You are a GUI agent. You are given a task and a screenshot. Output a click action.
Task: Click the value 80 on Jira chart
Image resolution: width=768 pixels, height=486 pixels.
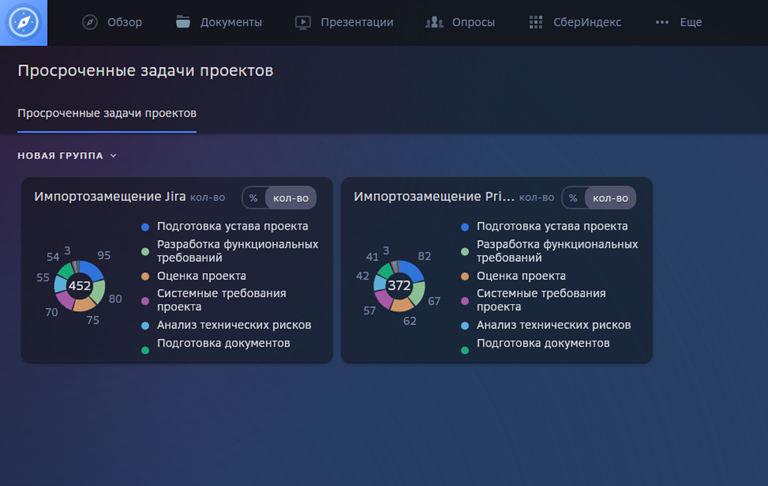pos(115,299)
